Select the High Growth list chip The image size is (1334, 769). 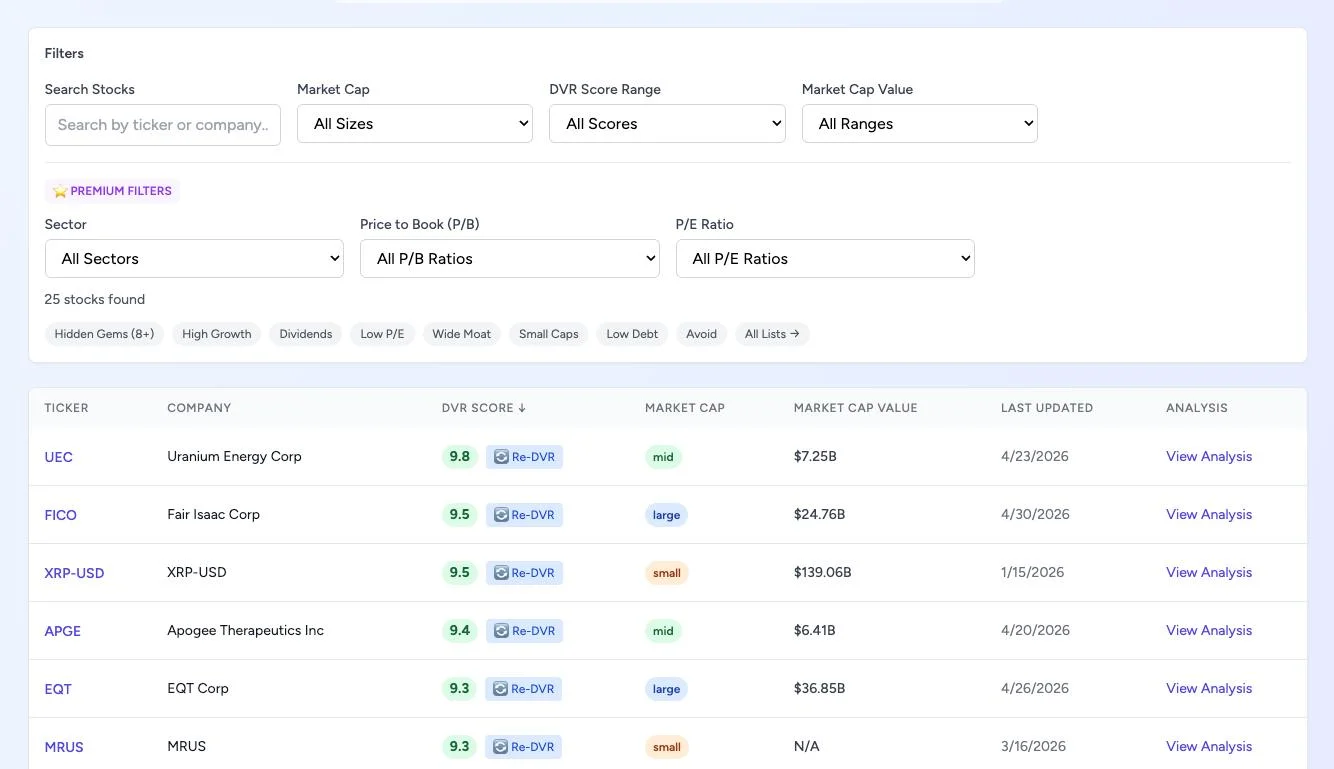coord(217,334)
